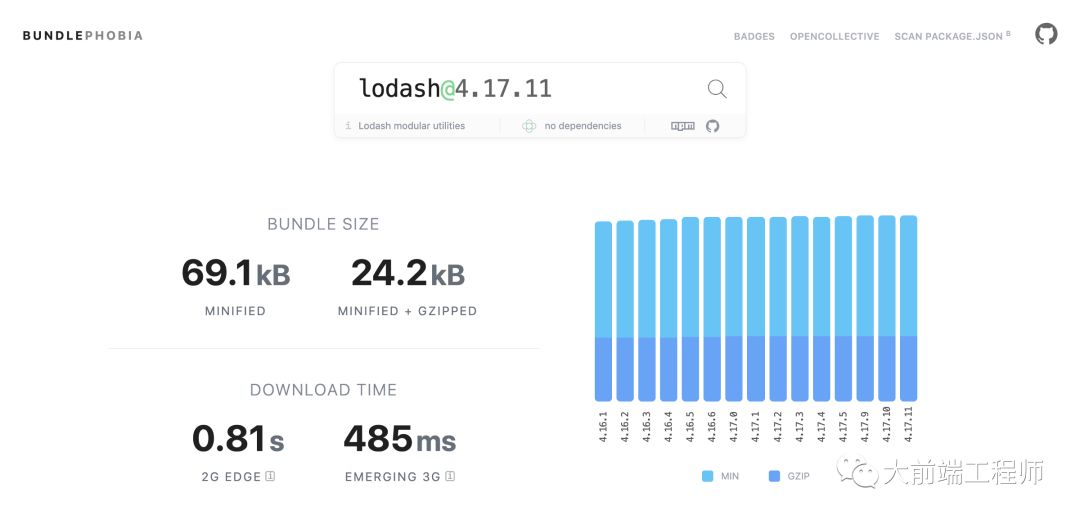This screenshot has width=1080, height=520.
Task: Select the 4.16.6 version bar
Action: point(712,309)
